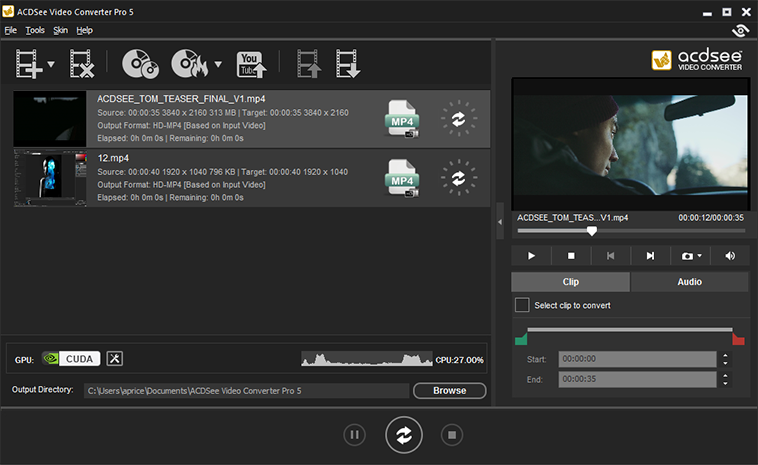Viewport: 758px width, 465px height.
Task: Click the Remove file toolbar icon
Action: (81, 65)
